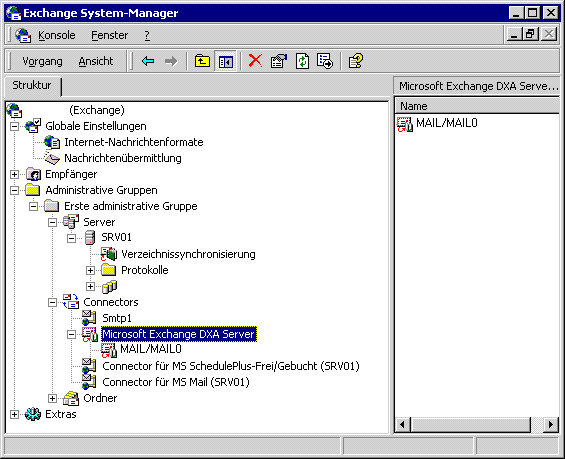Select MAIL/MAIL0 in the tree
This screenshot has width=565, height=459.
pos(151,349)
